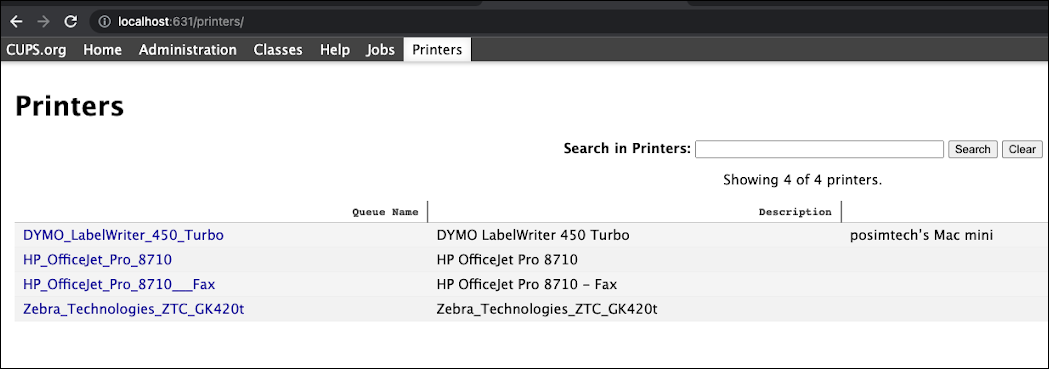Click the posimtech's Mac mini location text
The height and width of the screenshot is (369, 1049).
click(921, 235)
